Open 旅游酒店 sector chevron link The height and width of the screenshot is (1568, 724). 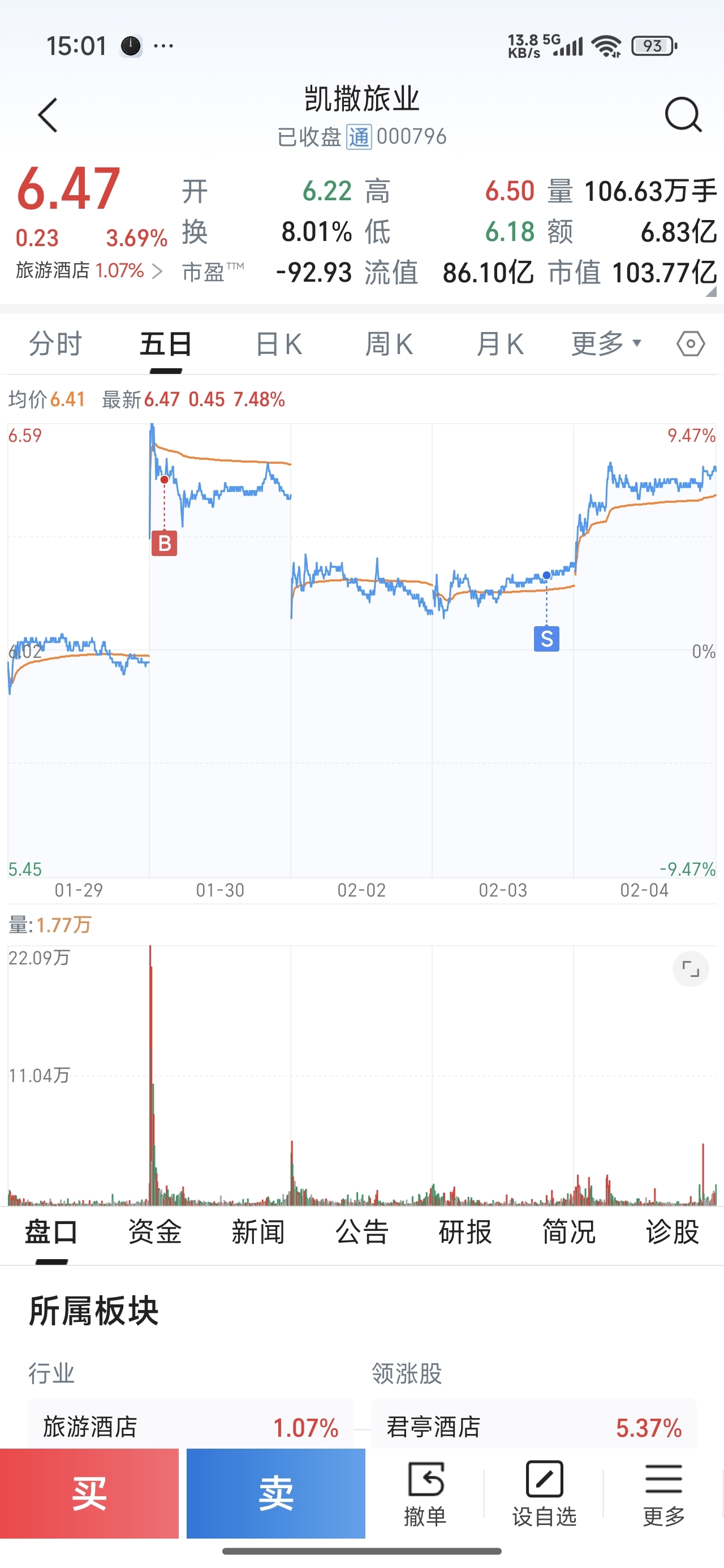157,271
